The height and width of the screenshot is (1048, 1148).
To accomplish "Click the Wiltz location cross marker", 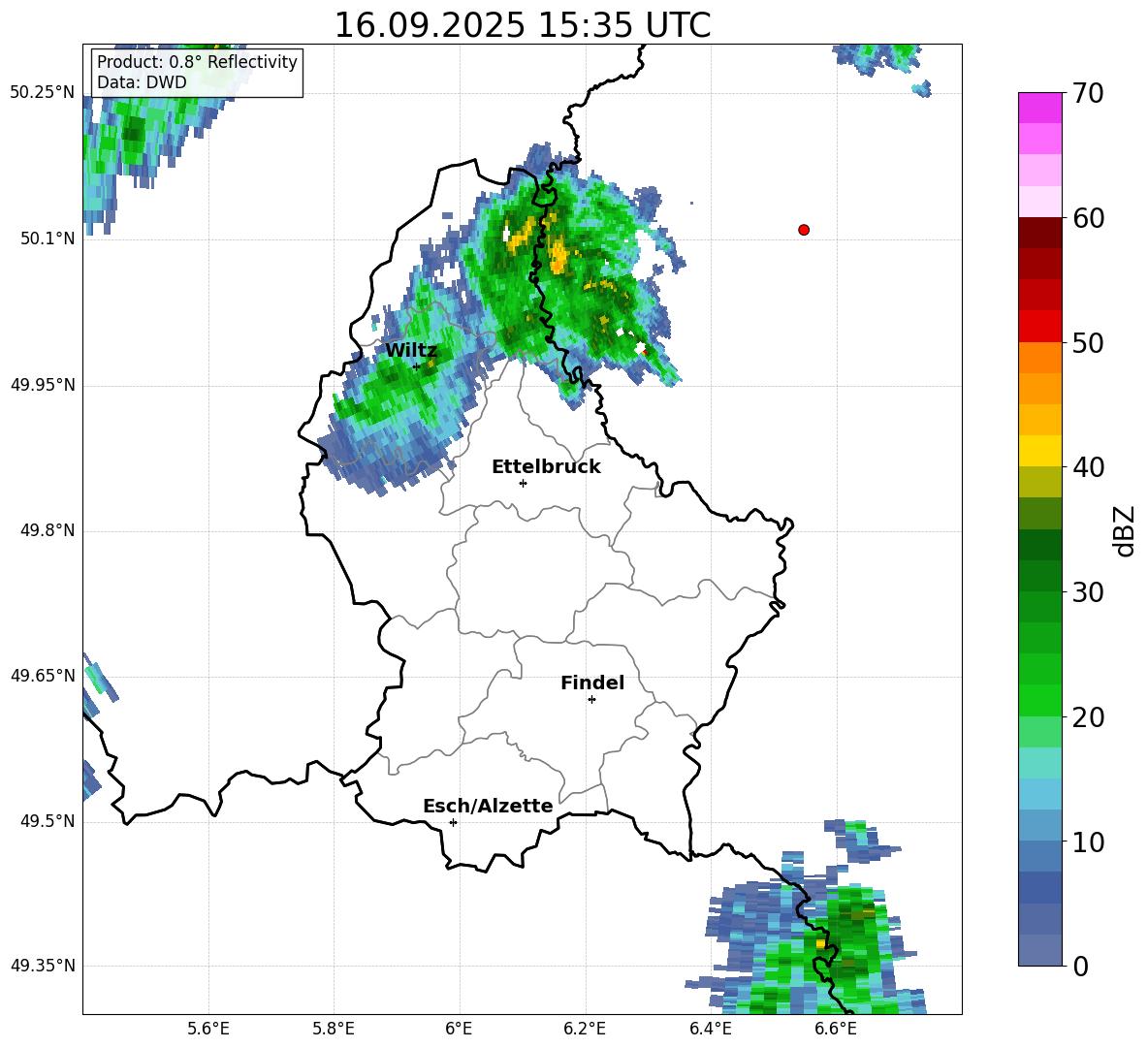I will click(416, 366).
